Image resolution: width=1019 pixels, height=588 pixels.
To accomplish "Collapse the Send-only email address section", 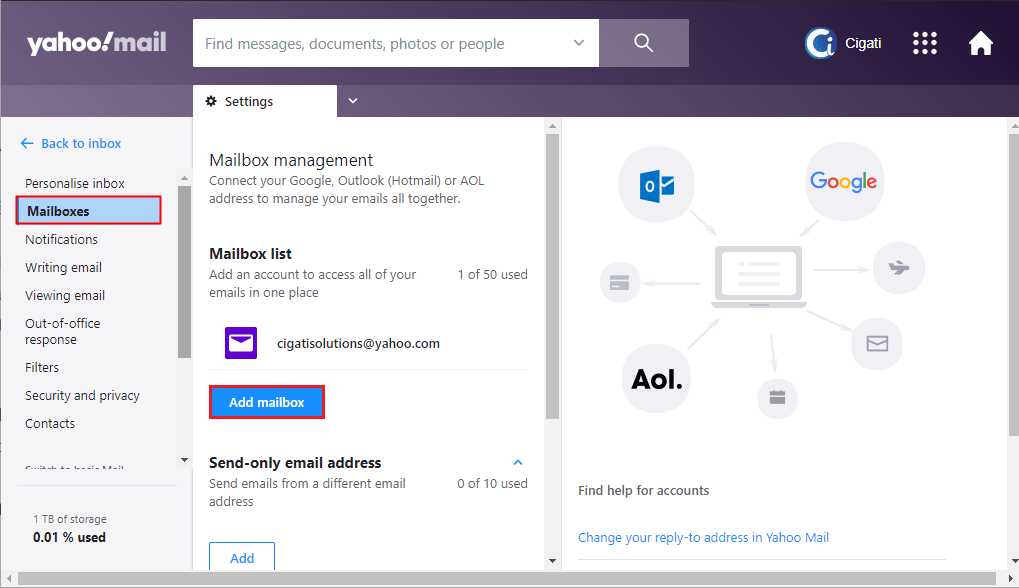I will pos(518,463).
